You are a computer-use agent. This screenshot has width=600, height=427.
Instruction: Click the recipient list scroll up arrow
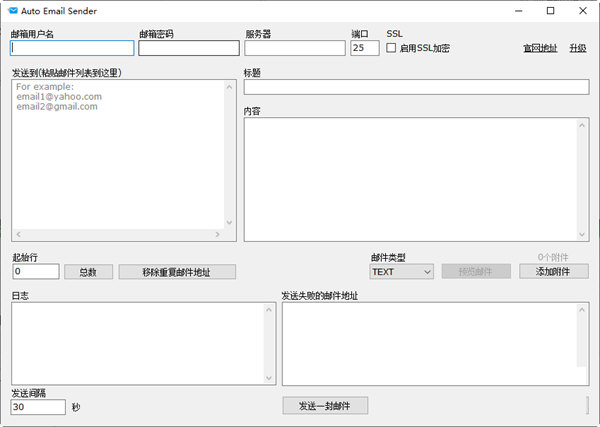click(229, 87)
